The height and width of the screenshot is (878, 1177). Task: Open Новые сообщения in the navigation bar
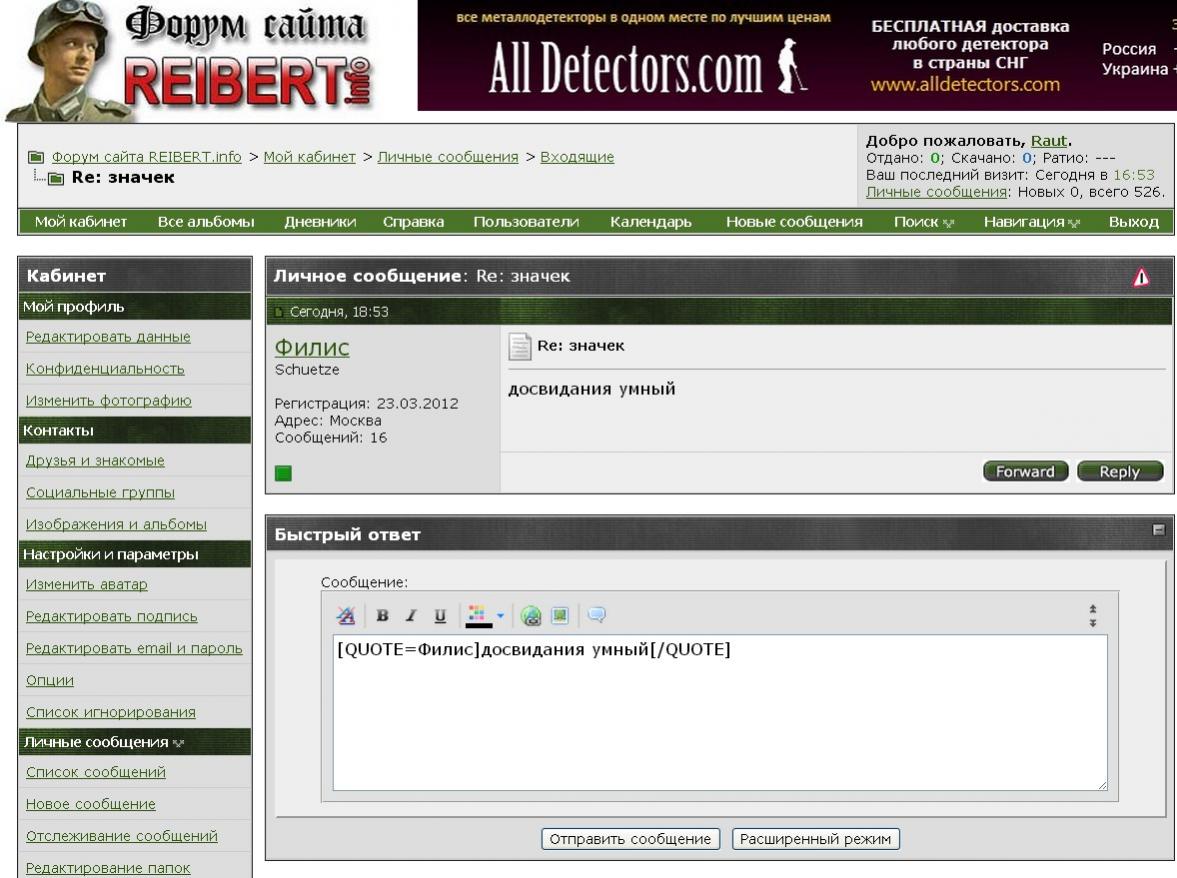tap(794, 222)
